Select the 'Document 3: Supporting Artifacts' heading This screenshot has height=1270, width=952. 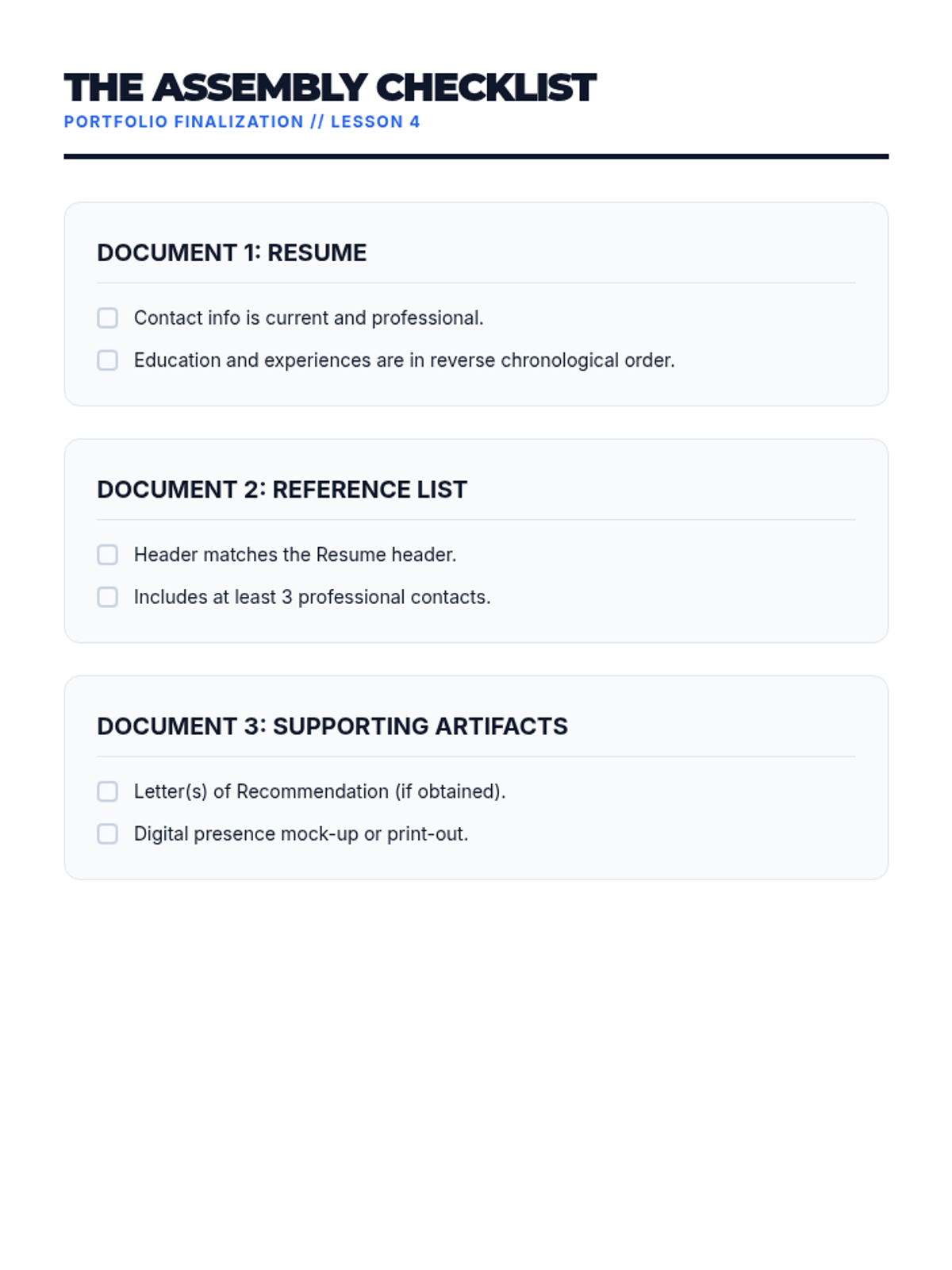click(332, 726)
